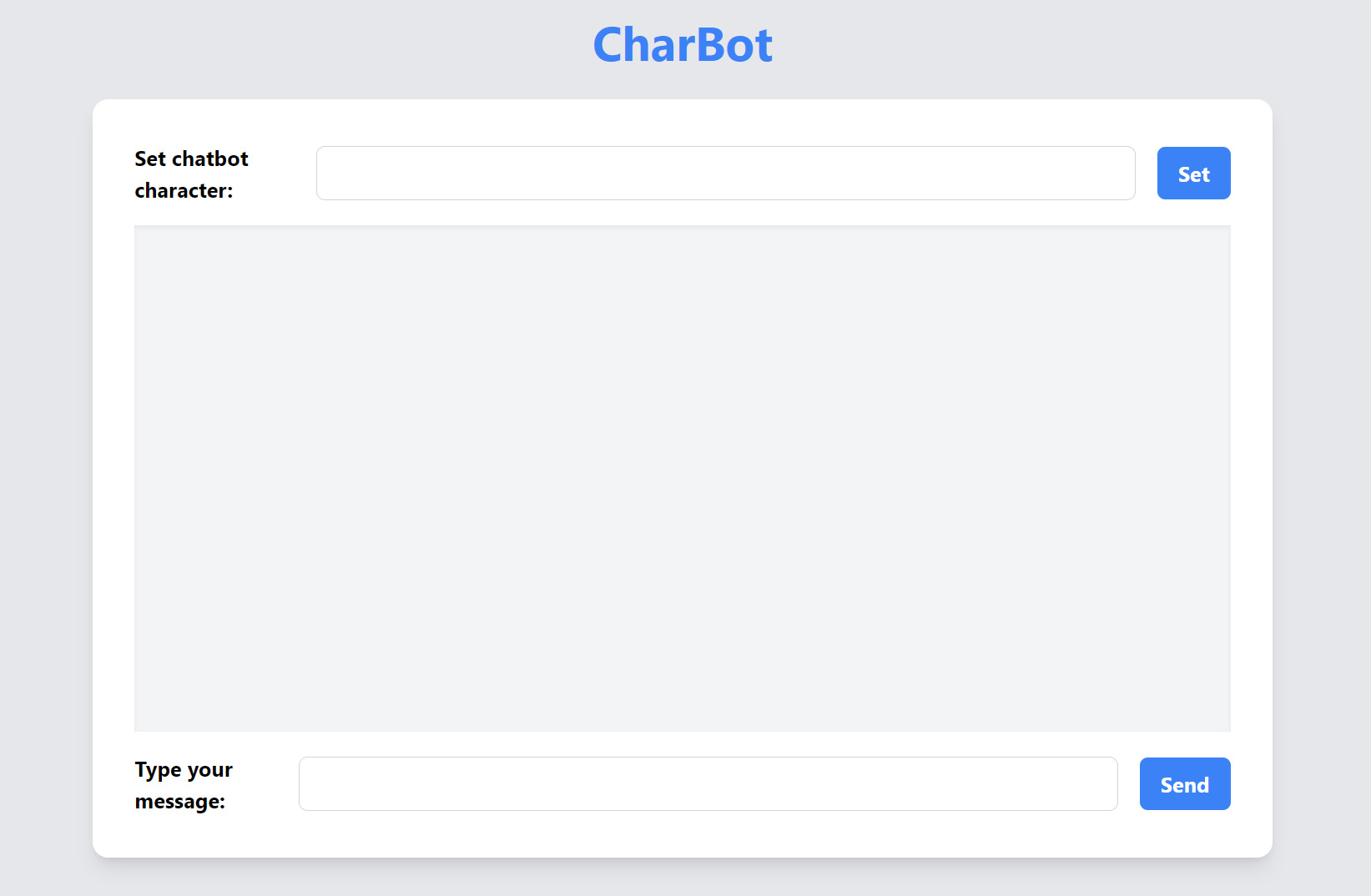Select the CharBot heading text
This screenshot has height=896, width=1371.
point(683,45)
